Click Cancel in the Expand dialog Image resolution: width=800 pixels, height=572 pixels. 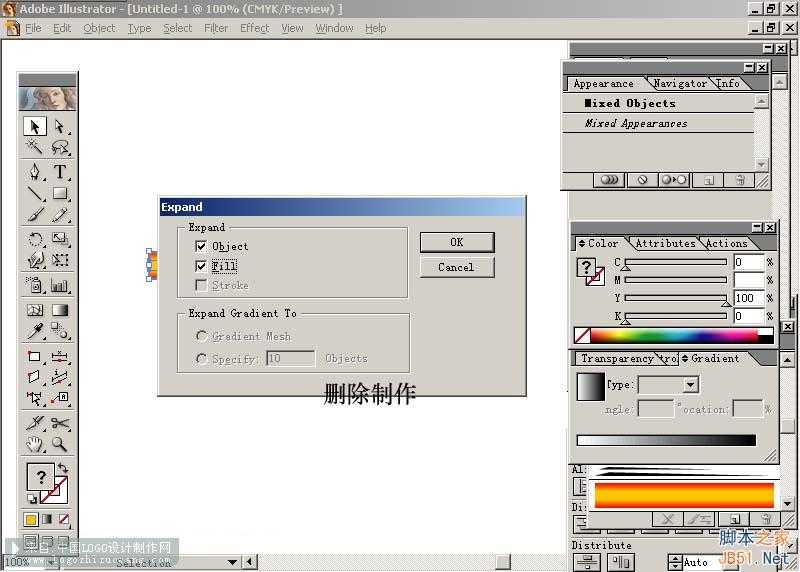click(x=457, y=267)
